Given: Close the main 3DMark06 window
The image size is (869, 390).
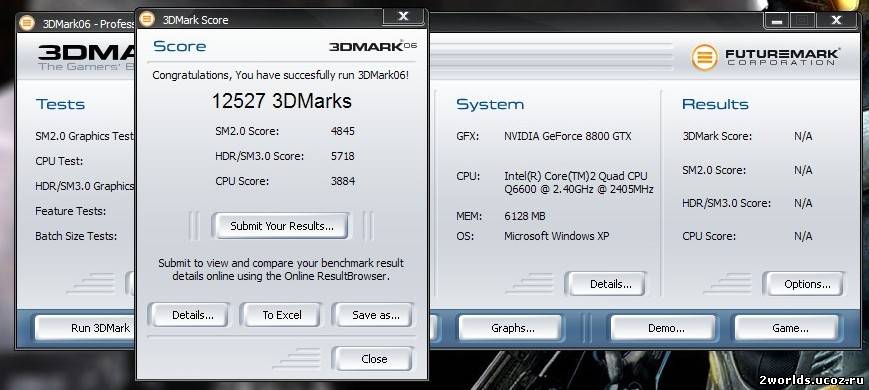Looking at the screenshot, I should click(x=836, y=21).
